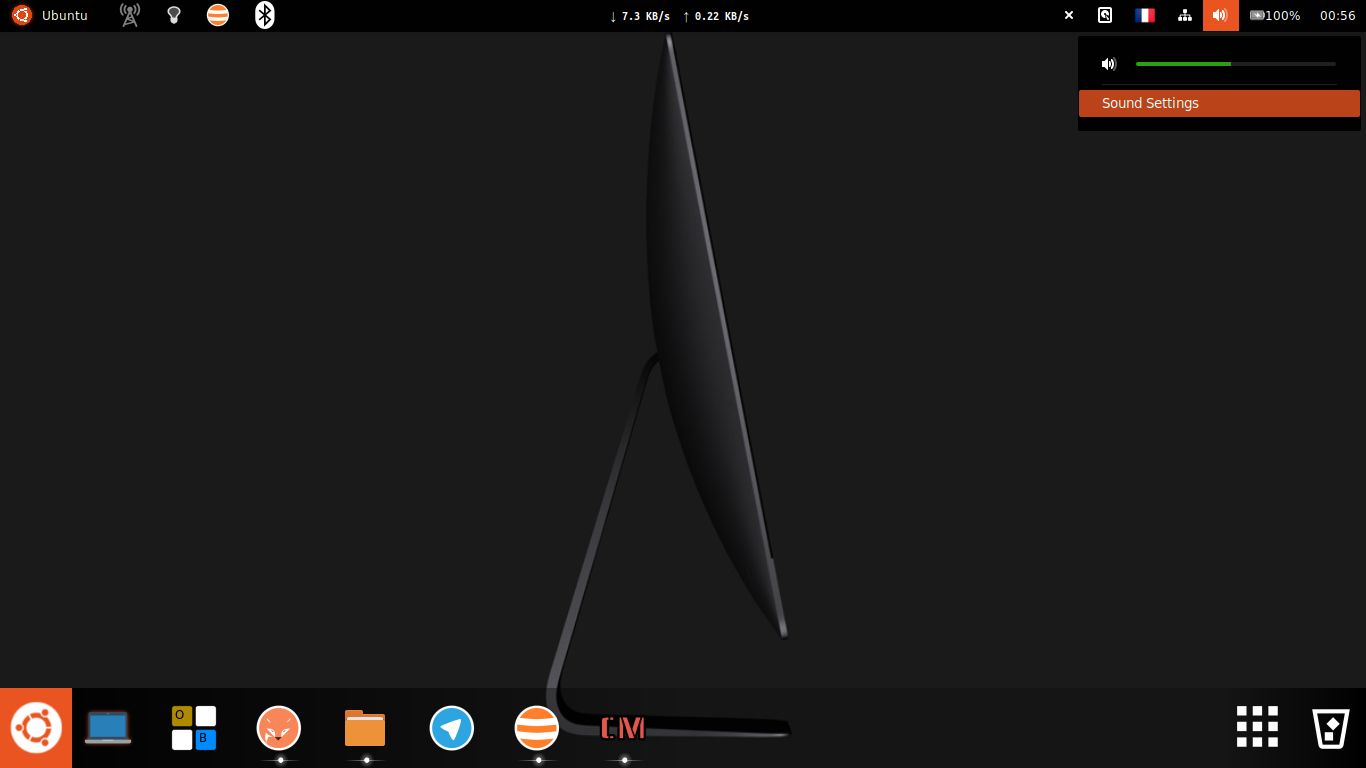Open the Bluetooth indicator in the top panel
Screen dimensions: 1366x768
coord(264,15)
